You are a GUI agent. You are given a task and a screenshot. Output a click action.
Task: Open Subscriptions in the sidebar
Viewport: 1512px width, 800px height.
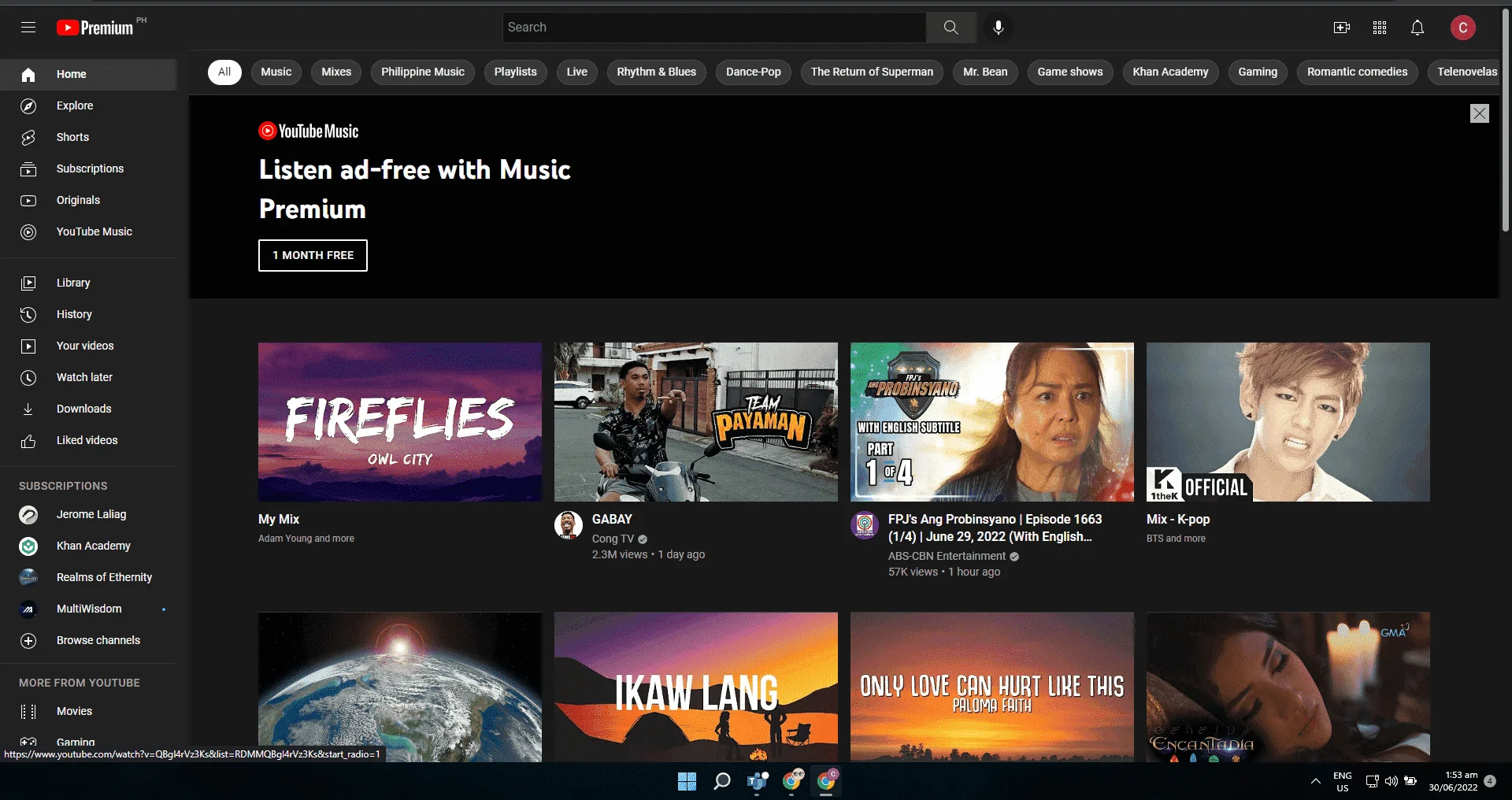pos(88,169)
